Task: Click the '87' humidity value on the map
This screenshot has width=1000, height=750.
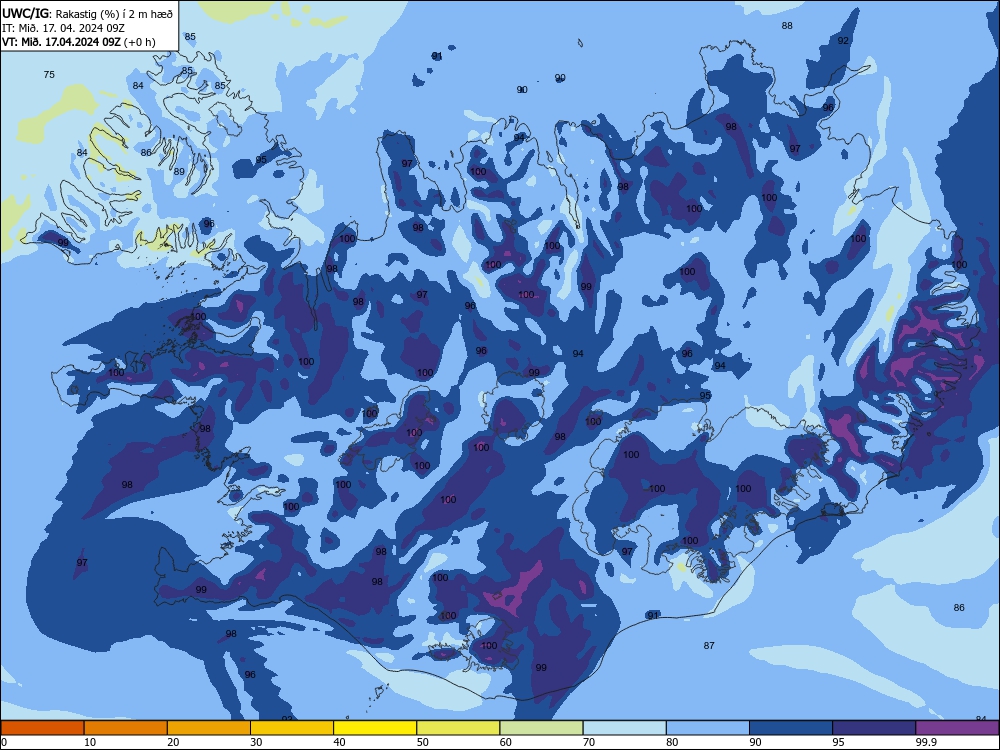Action: pos(709,645)
